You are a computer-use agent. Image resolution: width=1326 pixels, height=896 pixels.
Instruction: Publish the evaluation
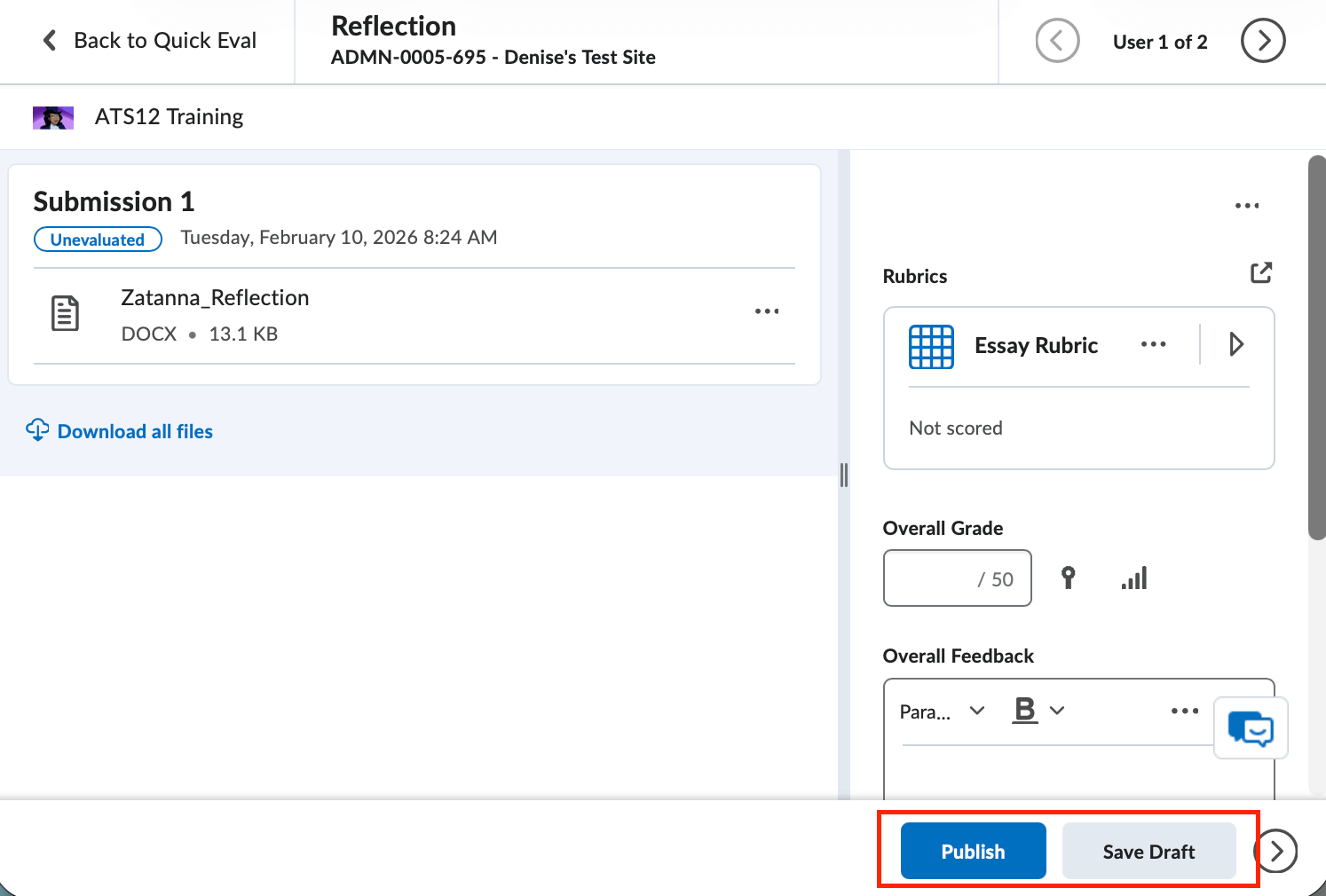tap(972, 851)
